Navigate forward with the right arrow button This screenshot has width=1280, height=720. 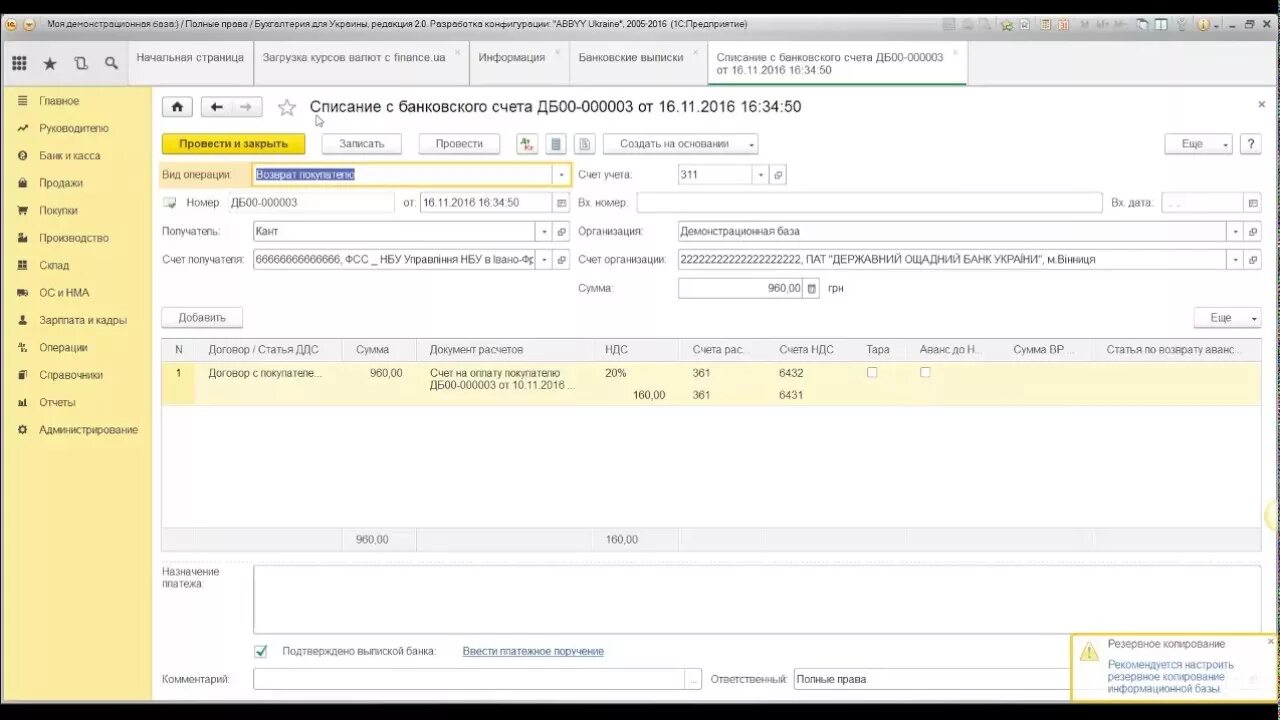pos(246,107)
